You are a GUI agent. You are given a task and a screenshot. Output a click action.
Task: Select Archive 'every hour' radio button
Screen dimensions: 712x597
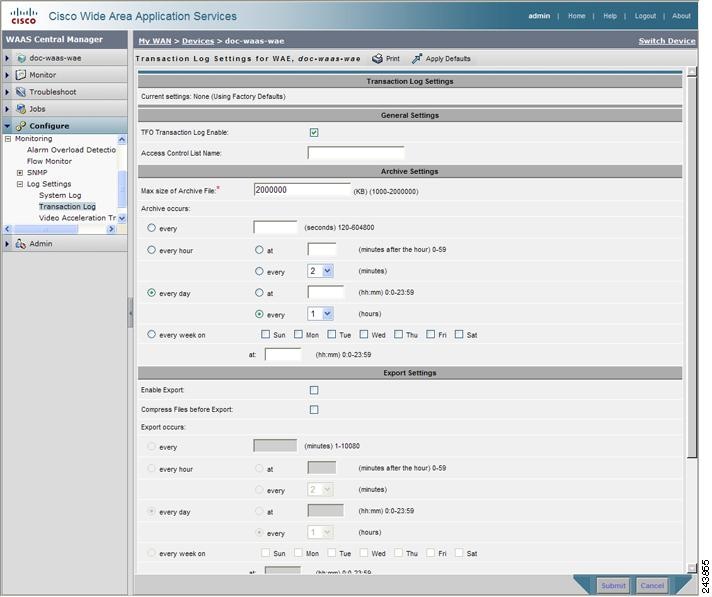151,250
